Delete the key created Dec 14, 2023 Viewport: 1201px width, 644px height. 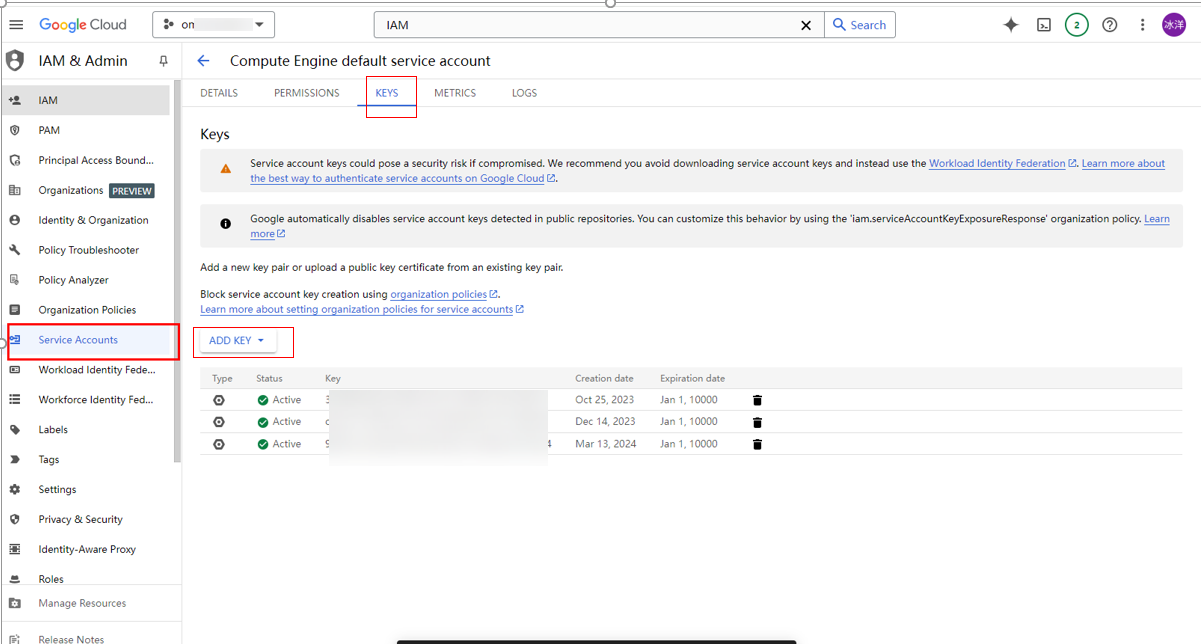[x=757, y=422]
